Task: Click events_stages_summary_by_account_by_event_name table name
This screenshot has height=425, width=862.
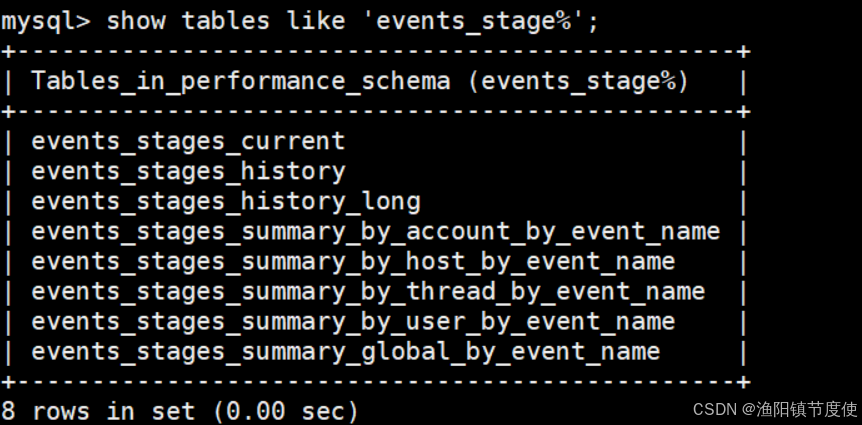Action: (x=375, y=231)
